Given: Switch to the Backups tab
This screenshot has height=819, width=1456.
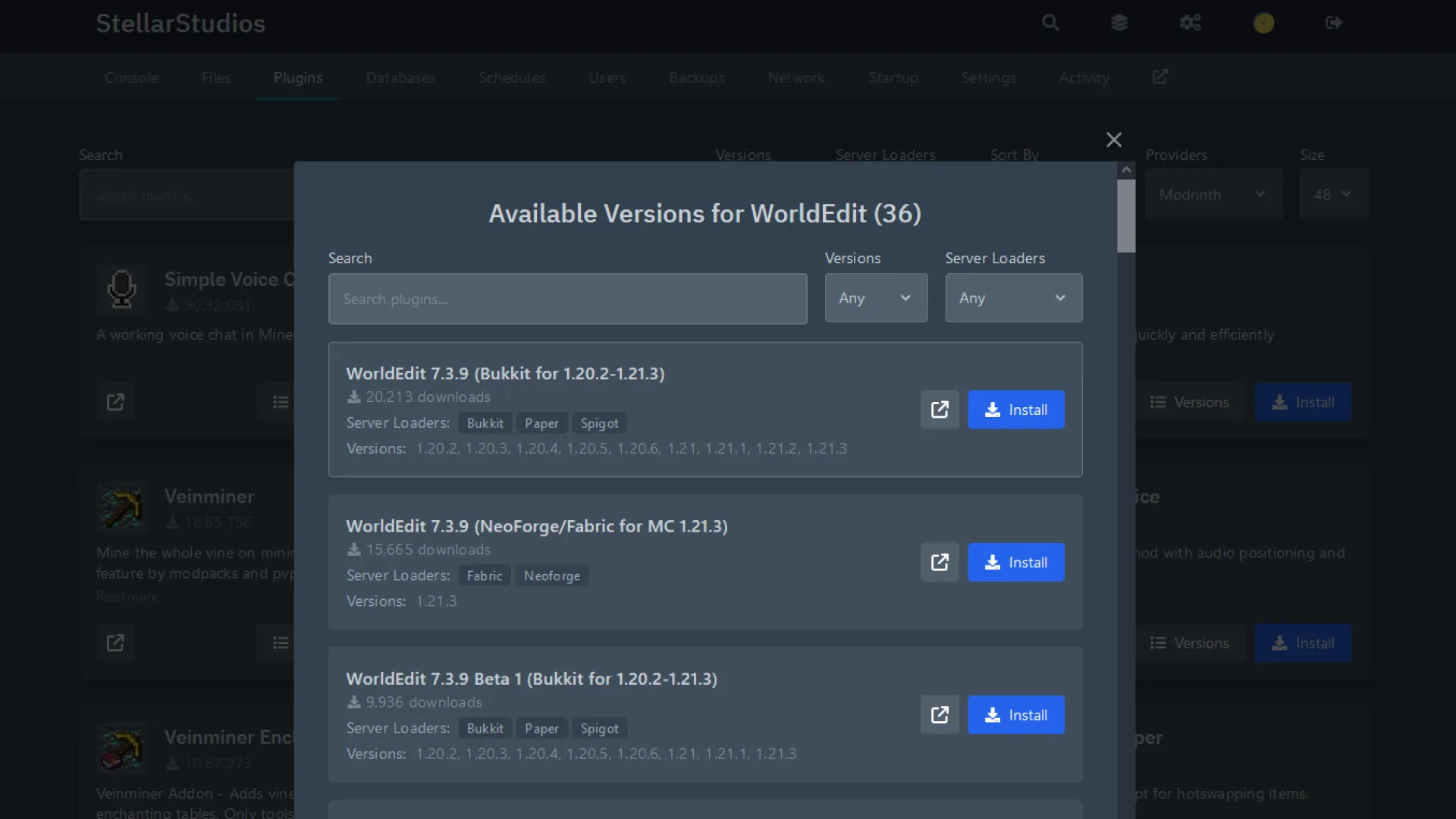Looking at the screenshot, I should [696, 77].
